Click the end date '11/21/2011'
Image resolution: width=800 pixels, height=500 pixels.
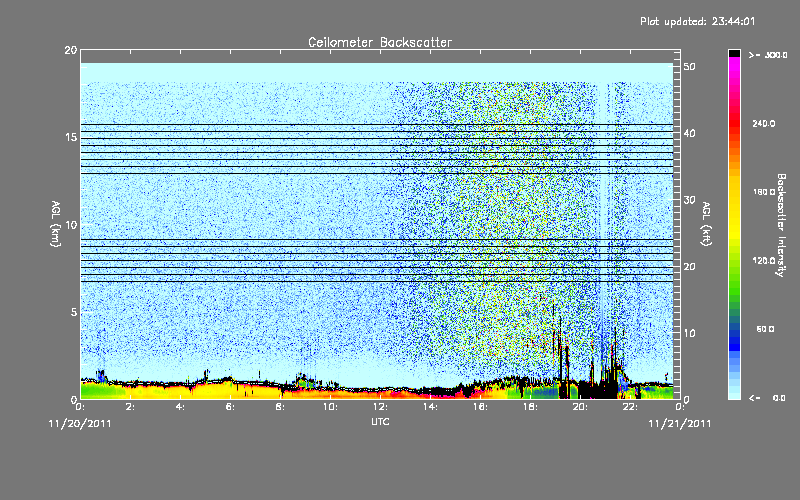680,423
